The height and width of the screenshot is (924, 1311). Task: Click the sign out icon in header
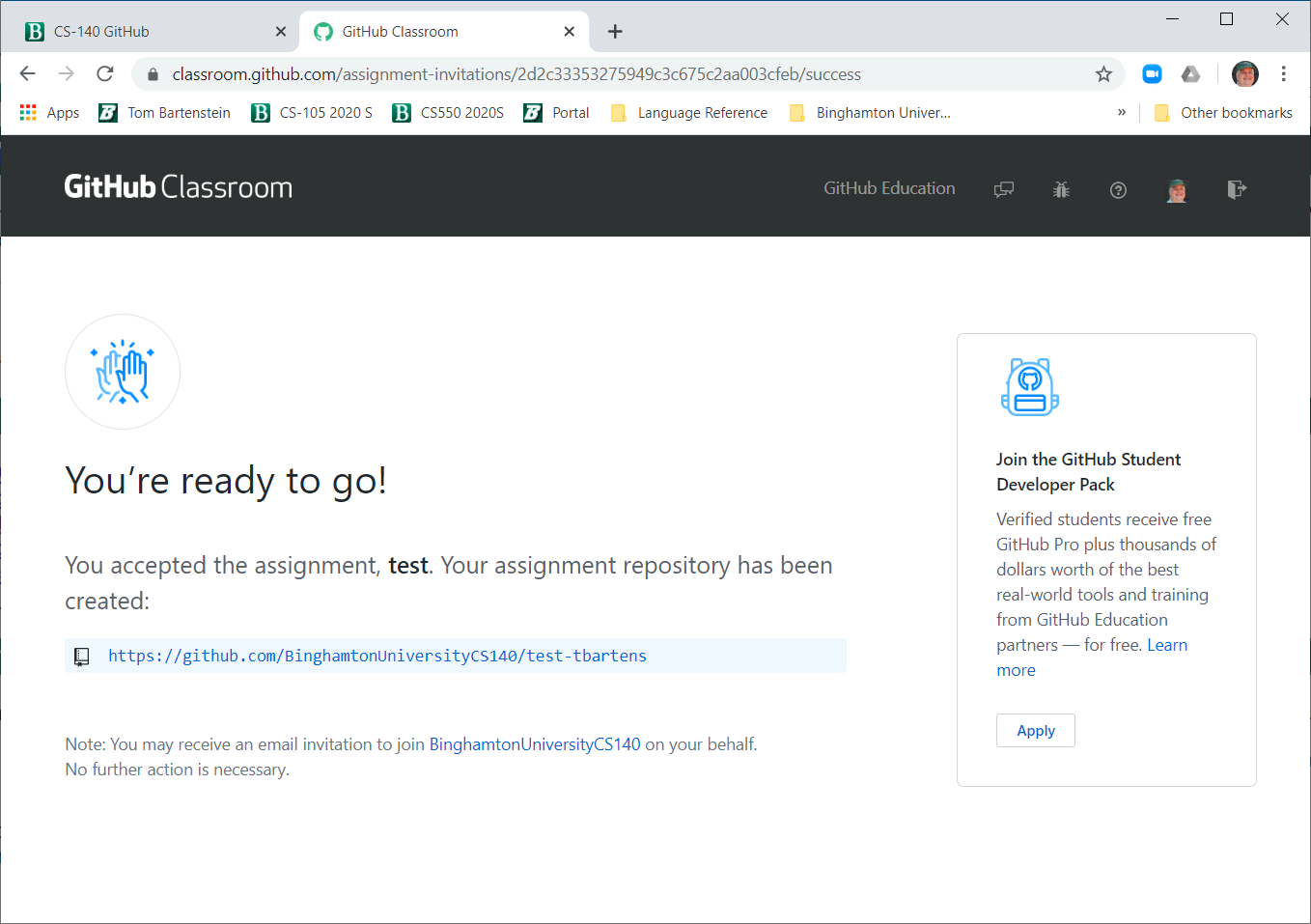(x=1236, y=189)
